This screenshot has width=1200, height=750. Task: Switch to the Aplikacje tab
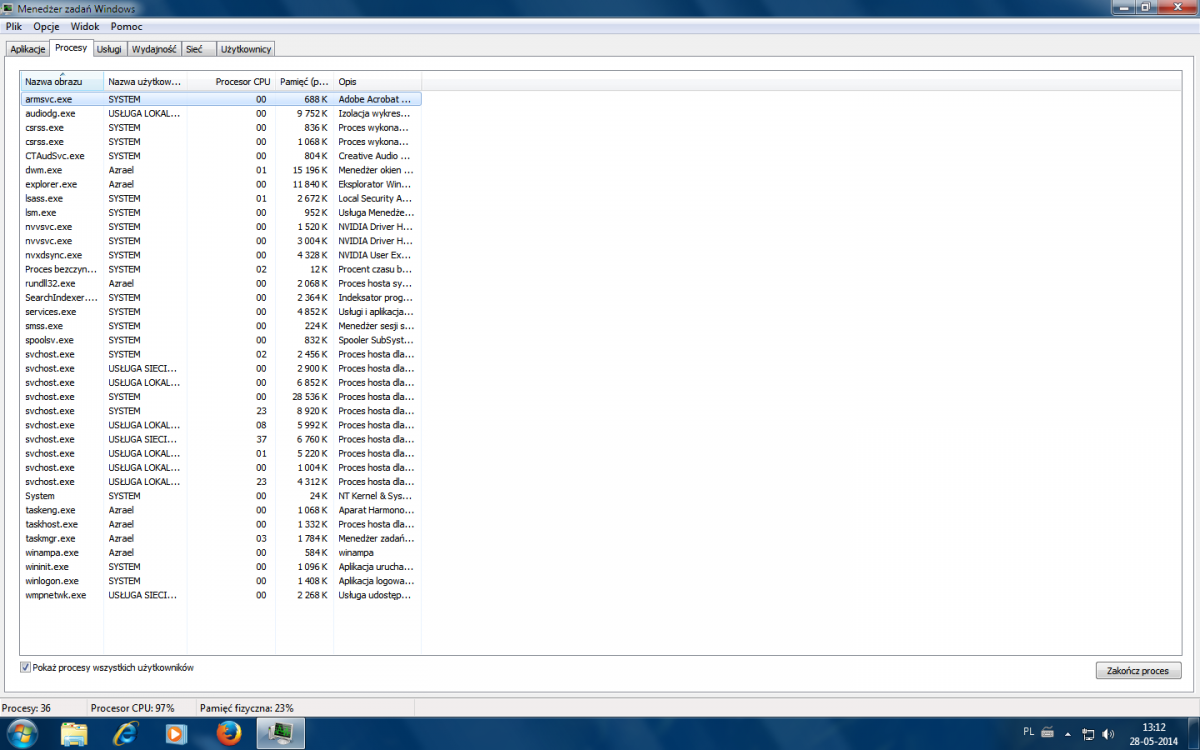coord(28,49)
